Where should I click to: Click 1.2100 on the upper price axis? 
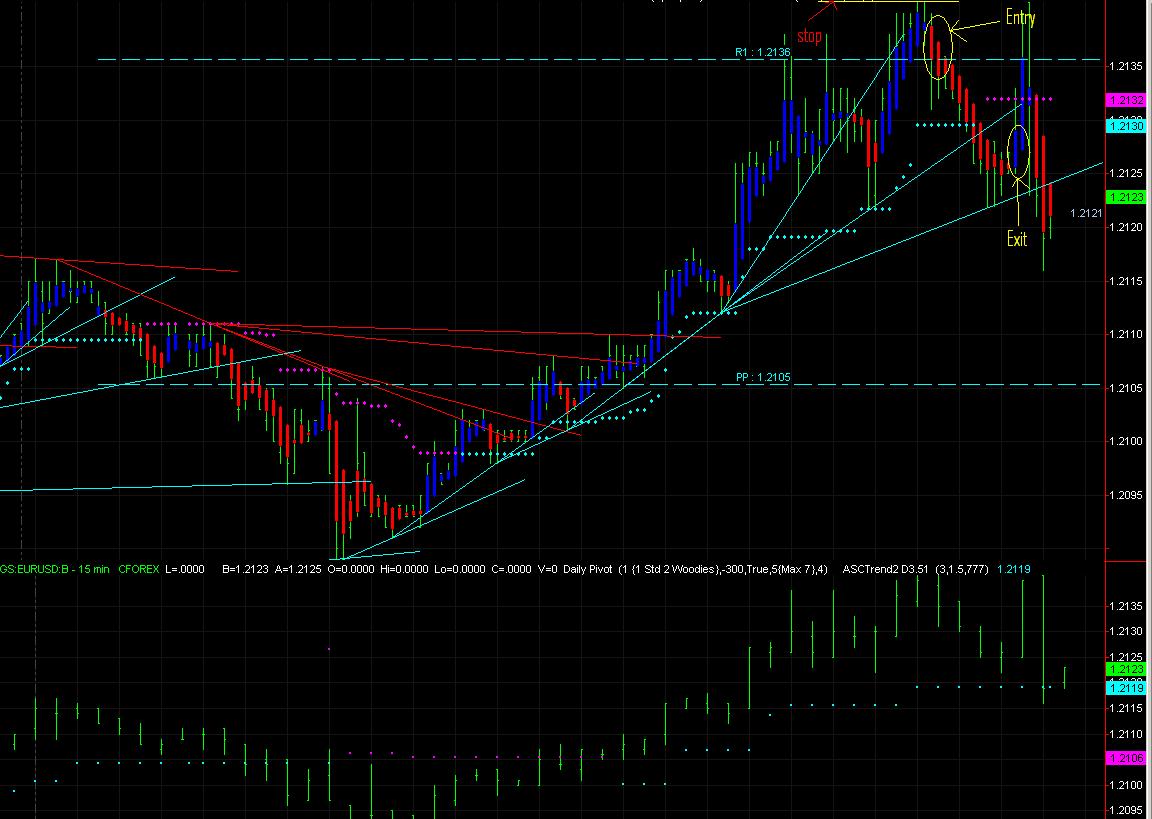[x=1126, y=441]
